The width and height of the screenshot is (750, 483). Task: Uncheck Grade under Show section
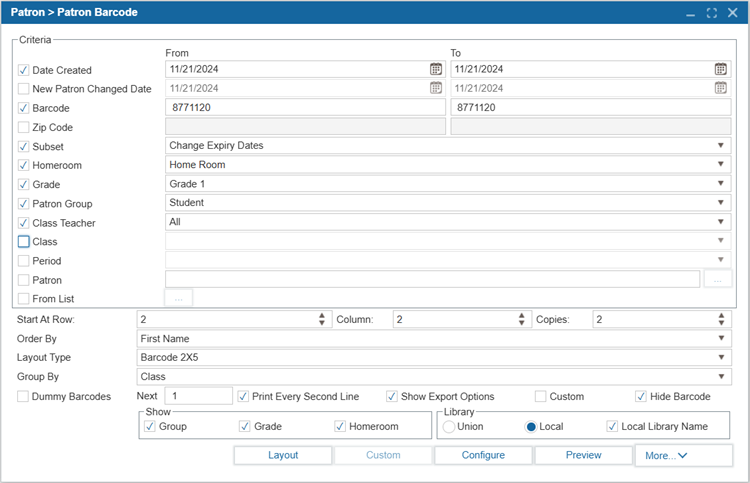point(244,426)
